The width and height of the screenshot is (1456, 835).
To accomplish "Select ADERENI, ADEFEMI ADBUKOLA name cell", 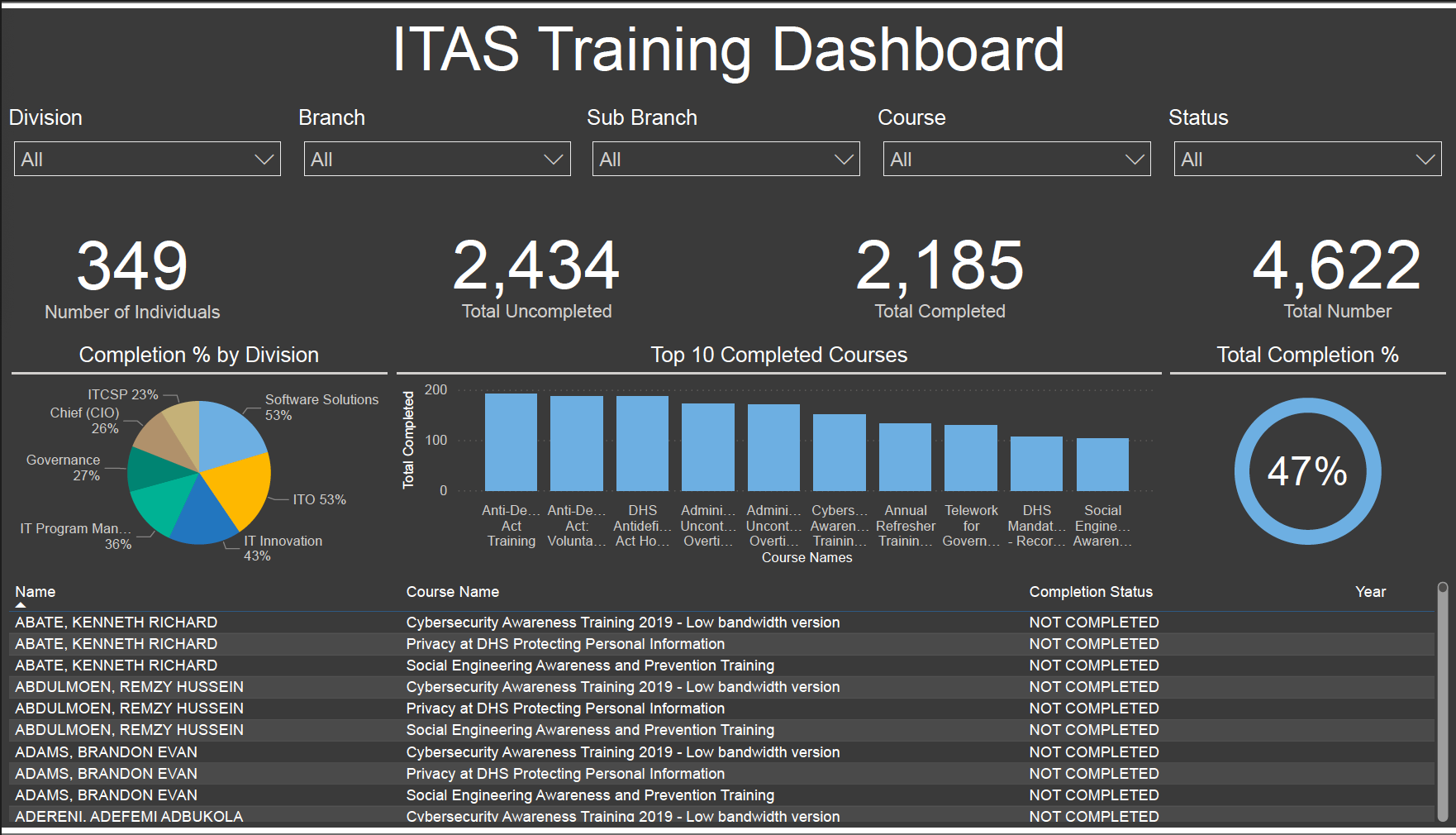I will pos(129,817).
